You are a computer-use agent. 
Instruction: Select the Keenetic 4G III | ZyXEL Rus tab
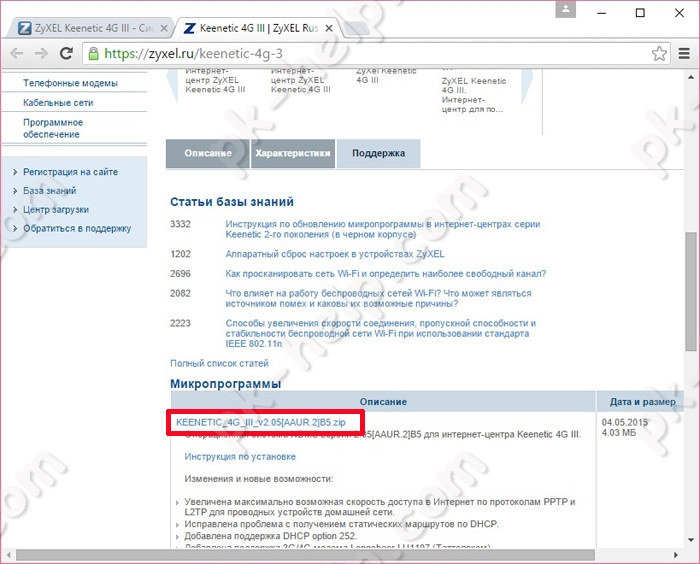click(258, 28)
